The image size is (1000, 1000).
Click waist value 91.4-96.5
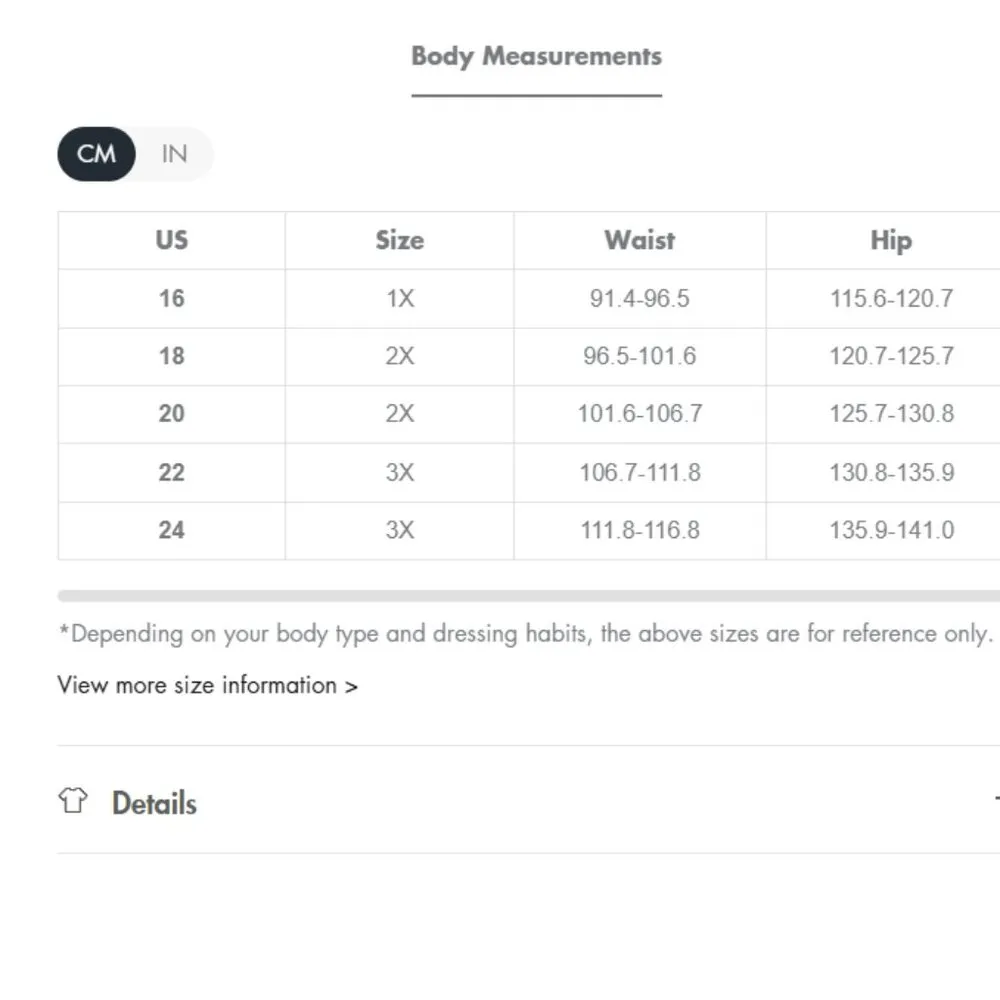[x=639, y=298]
